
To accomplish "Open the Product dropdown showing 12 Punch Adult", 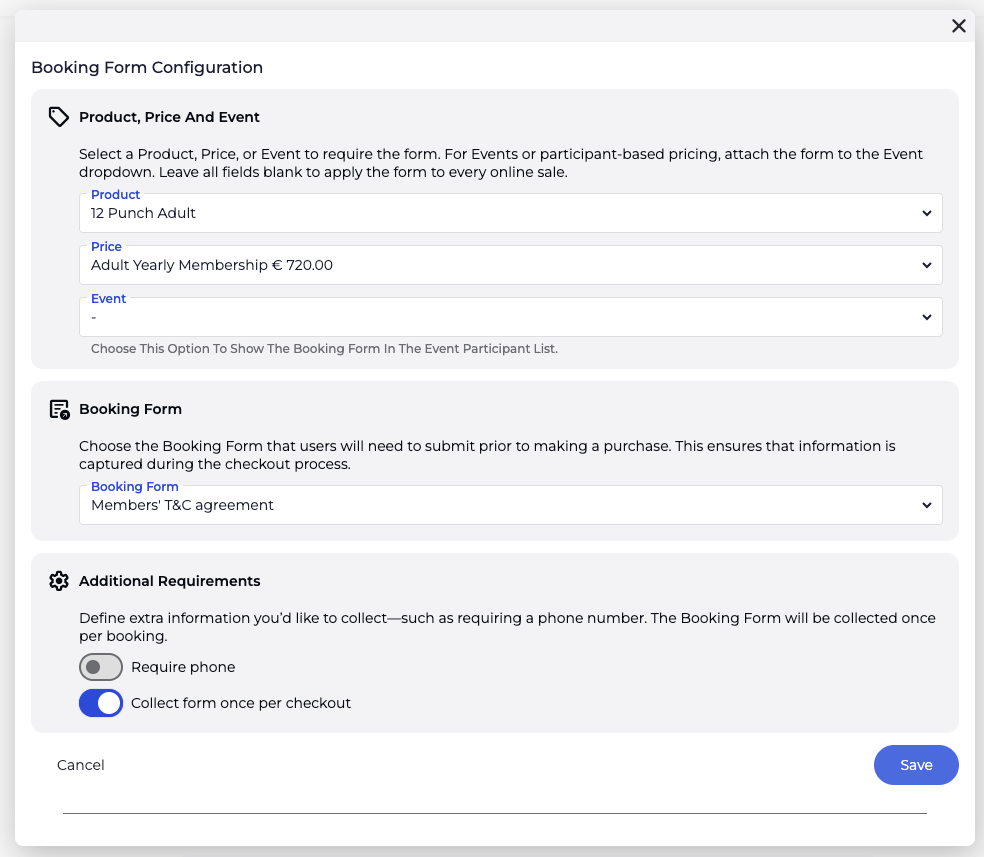I will [x=500, y=213].
